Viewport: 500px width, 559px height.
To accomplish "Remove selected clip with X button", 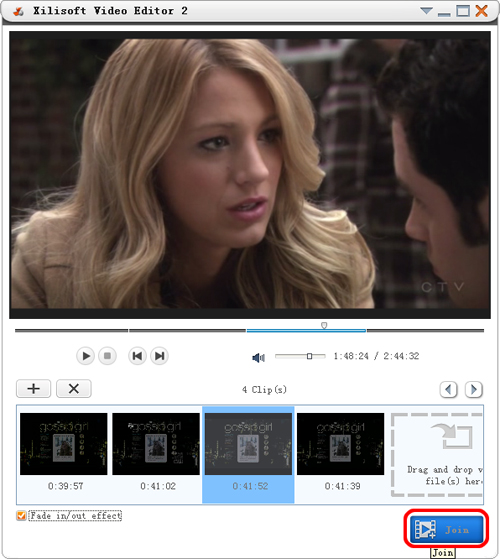I will coord(74,389).
